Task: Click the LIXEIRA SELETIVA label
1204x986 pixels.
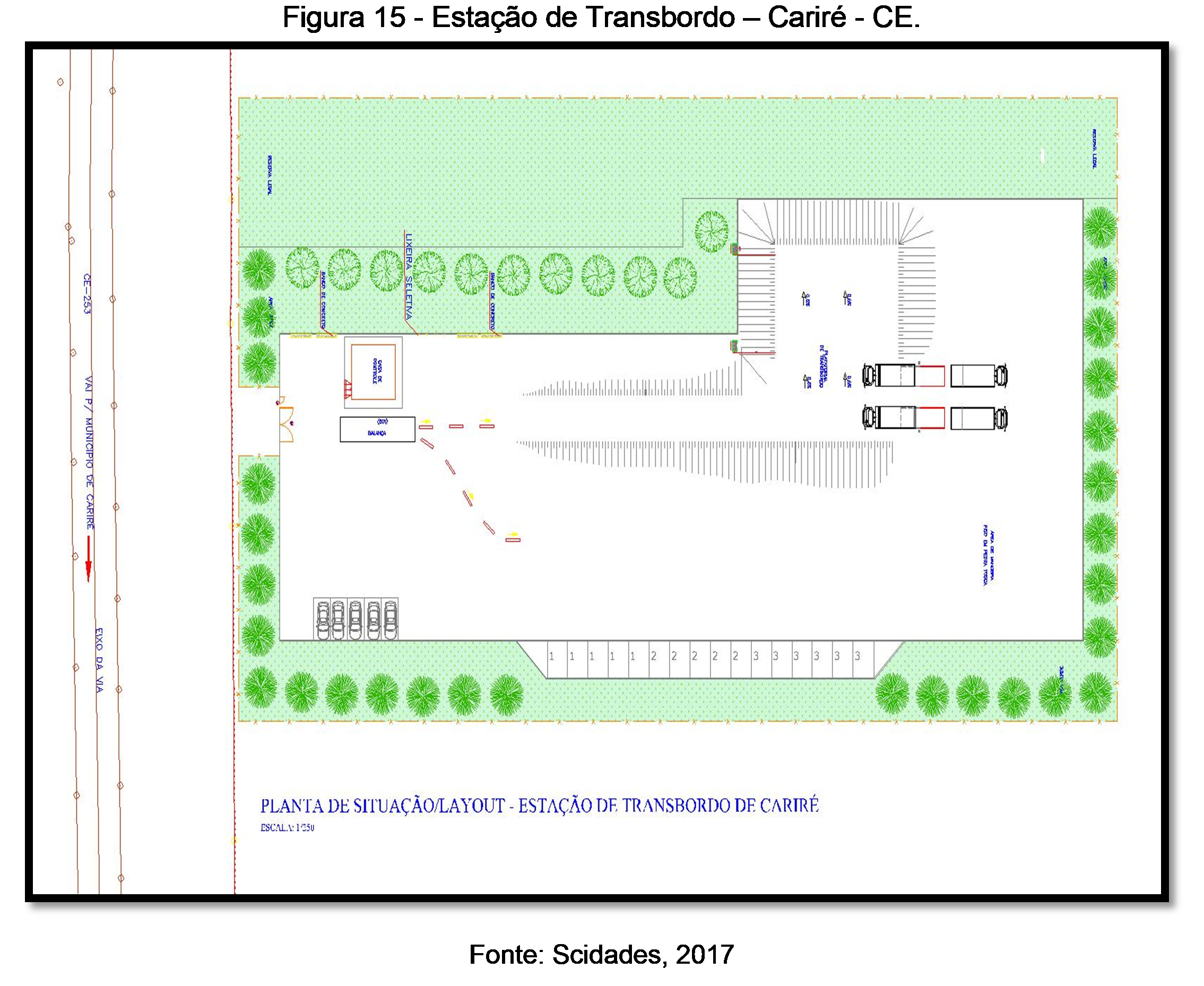Action: coord(409,277)
